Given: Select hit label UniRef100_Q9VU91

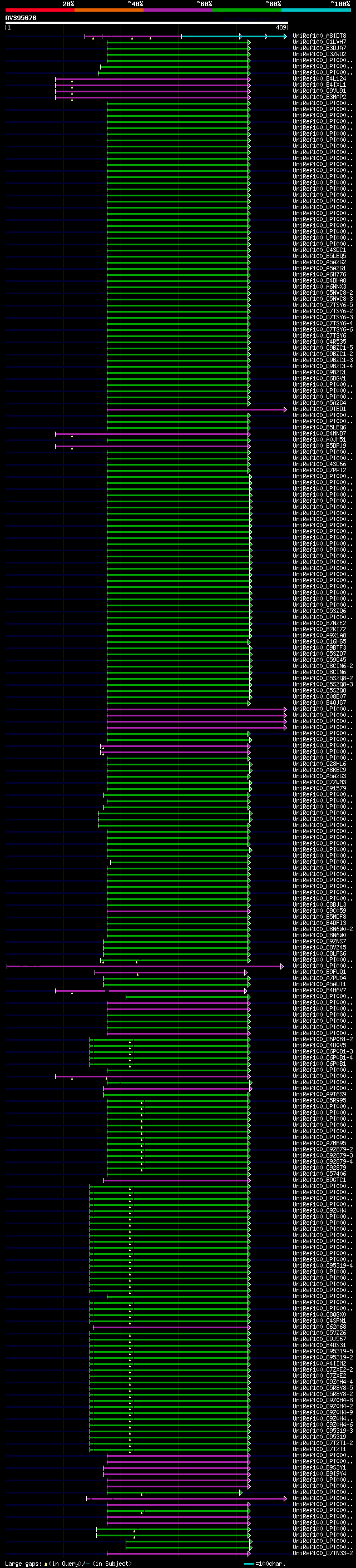Looking at the screenshot, I should click(x=319, y=91).
